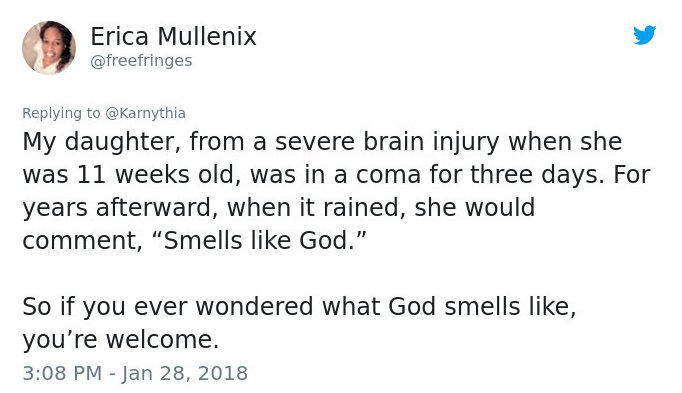Click the Twitter bird logo
682x393 pixels.
pyautogui.click(x=645, y=35)
